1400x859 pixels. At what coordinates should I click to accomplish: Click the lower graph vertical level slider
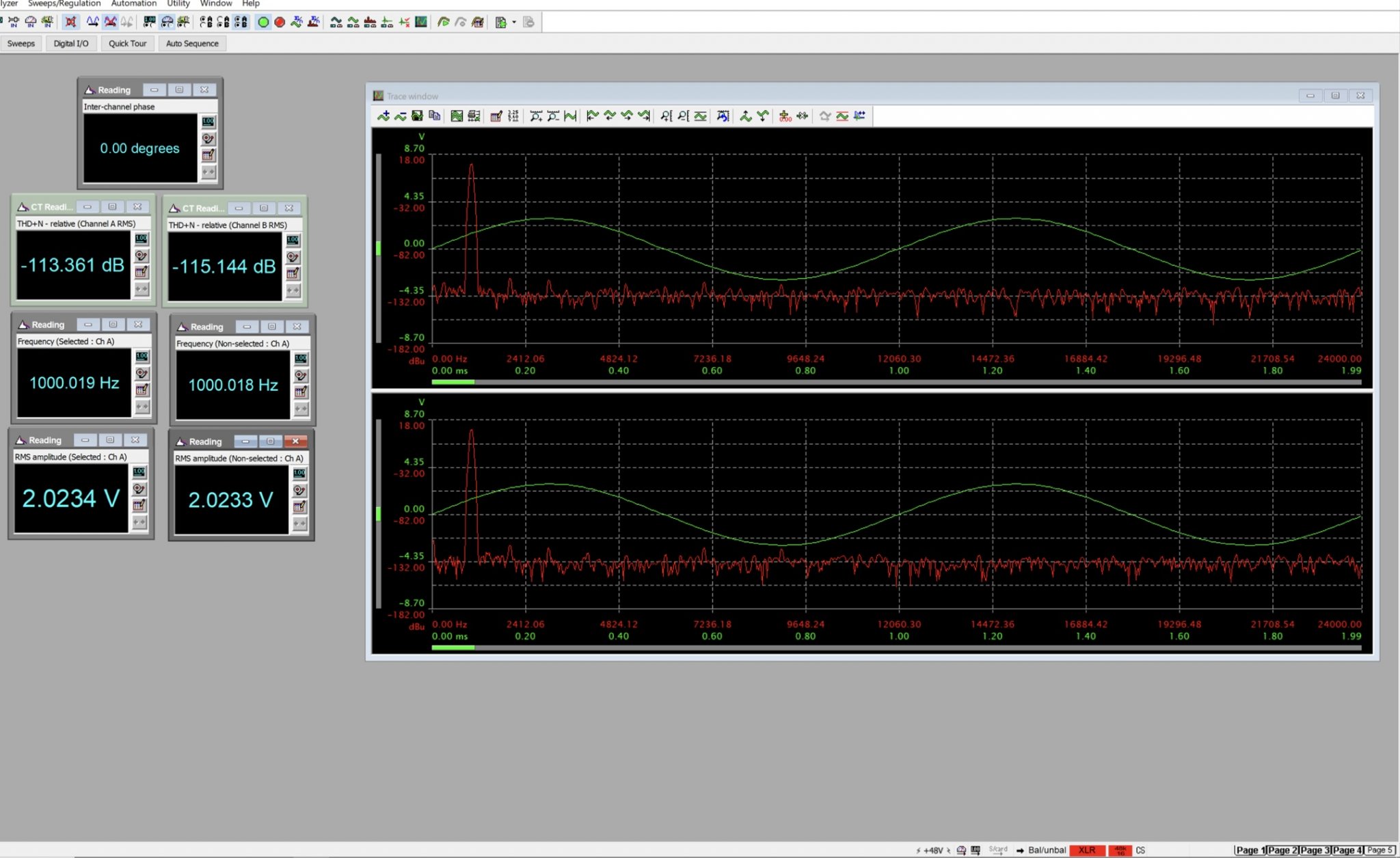point(379,514)
